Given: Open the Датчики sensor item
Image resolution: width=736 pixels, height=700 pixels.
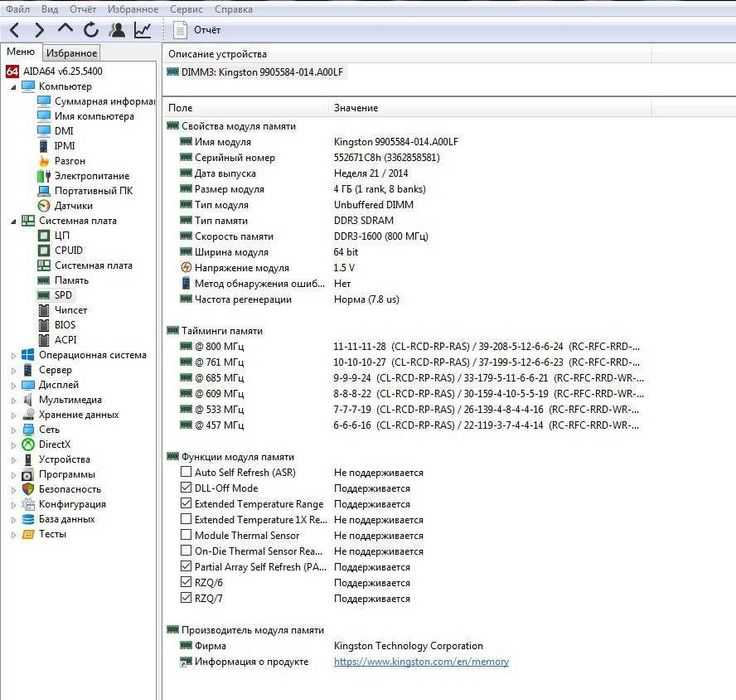Looking at the screenshot, I should (x=73, y=206).
